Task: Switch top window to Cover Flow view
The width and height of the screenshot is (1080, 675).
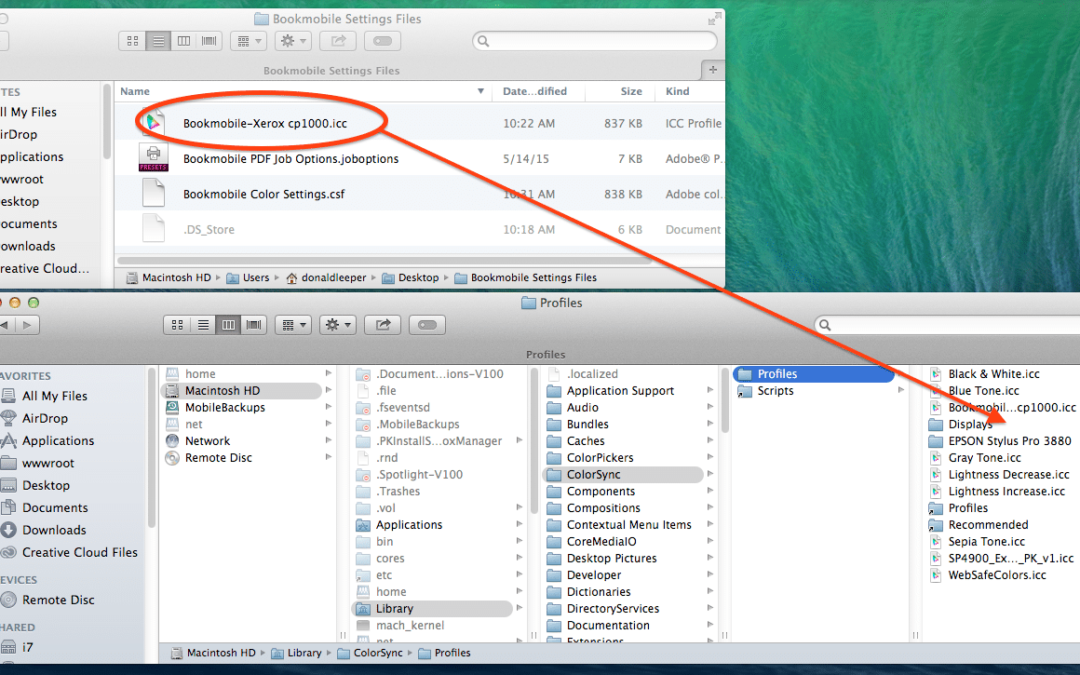Action: point(209,41)
